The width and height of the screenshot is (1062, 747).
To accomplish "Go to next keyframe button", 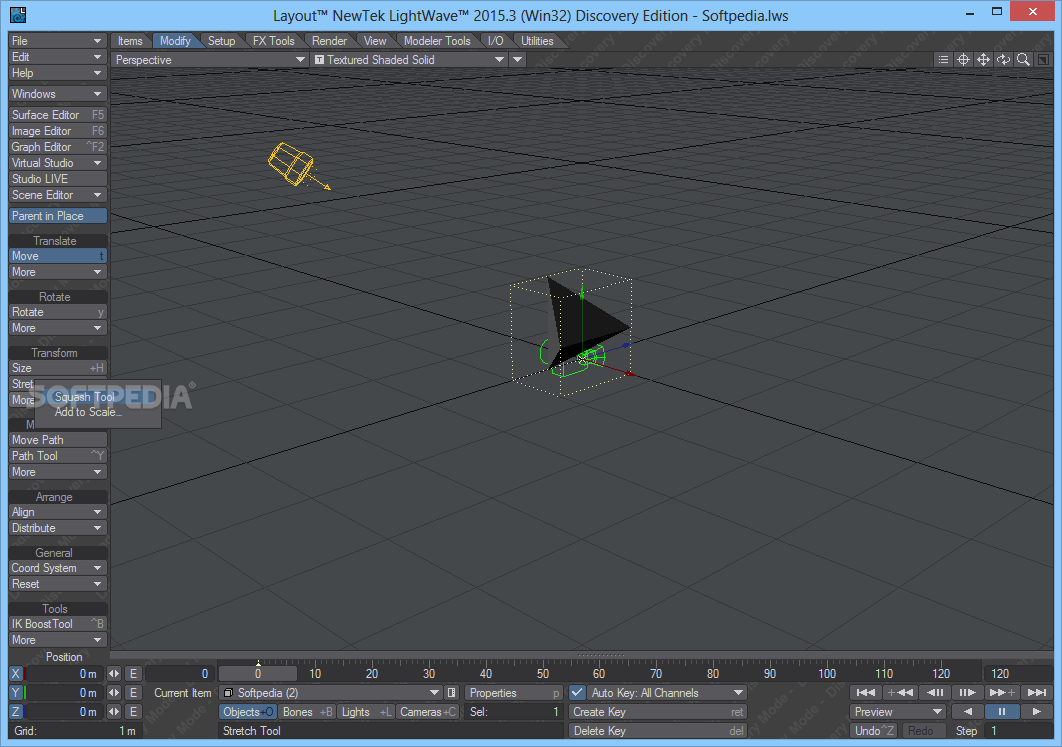I will coord(1002,692).
